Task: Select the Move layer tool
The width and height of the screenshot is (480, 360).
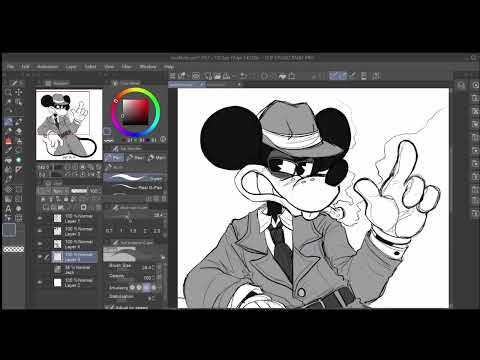Action: point(19,92)
